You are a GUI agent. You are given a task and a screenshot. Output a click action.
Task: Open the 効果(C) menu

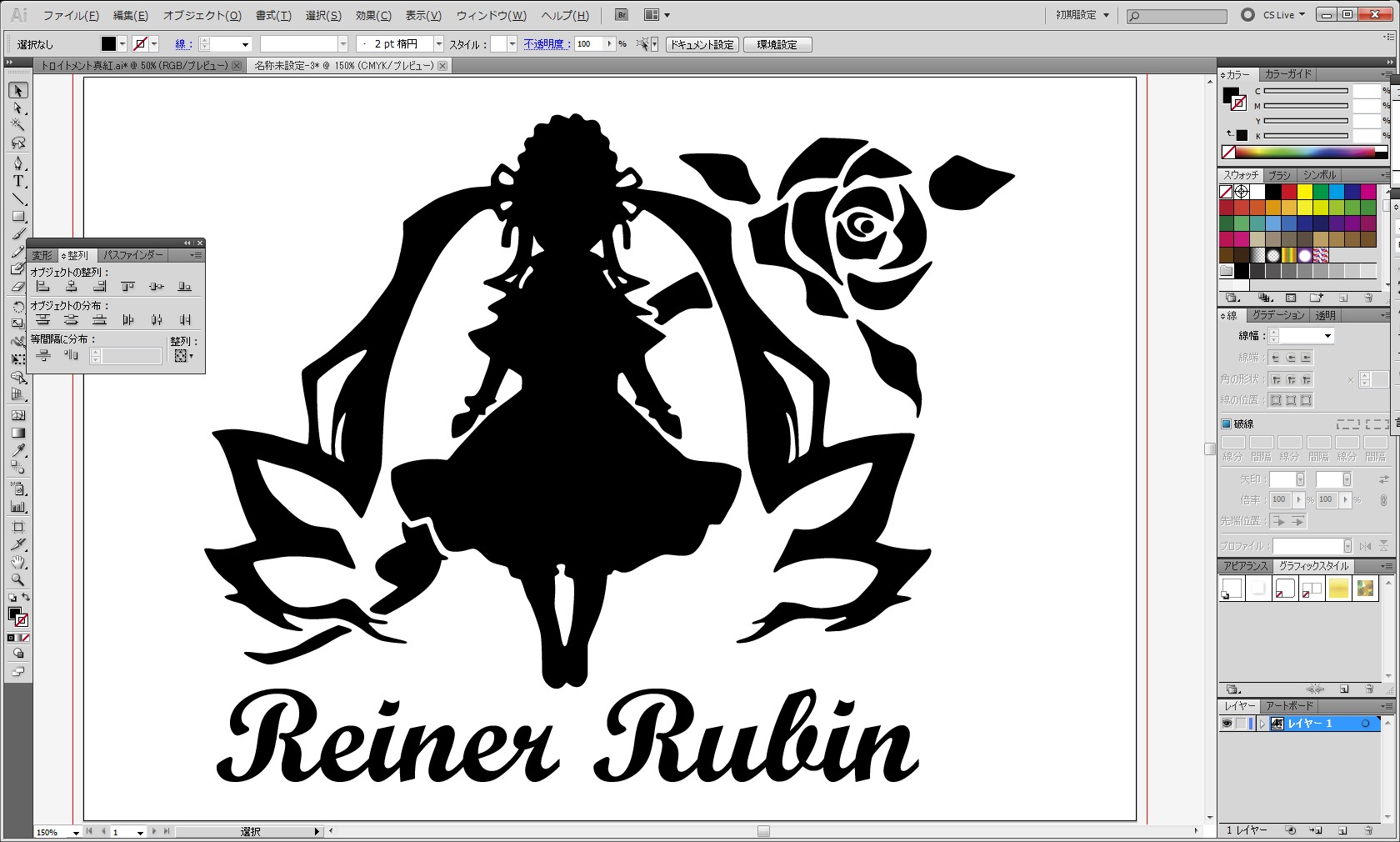(x=373, y=15)
